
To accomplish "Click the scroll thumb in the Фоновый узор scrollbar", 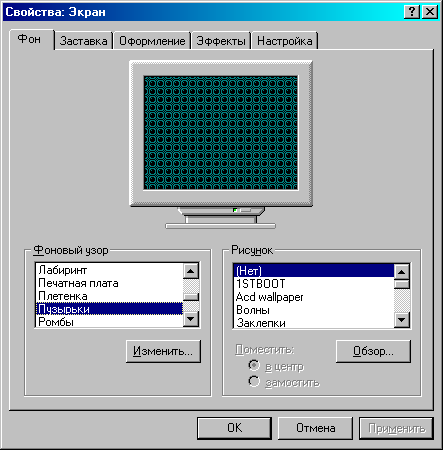I will coord(191,297).
